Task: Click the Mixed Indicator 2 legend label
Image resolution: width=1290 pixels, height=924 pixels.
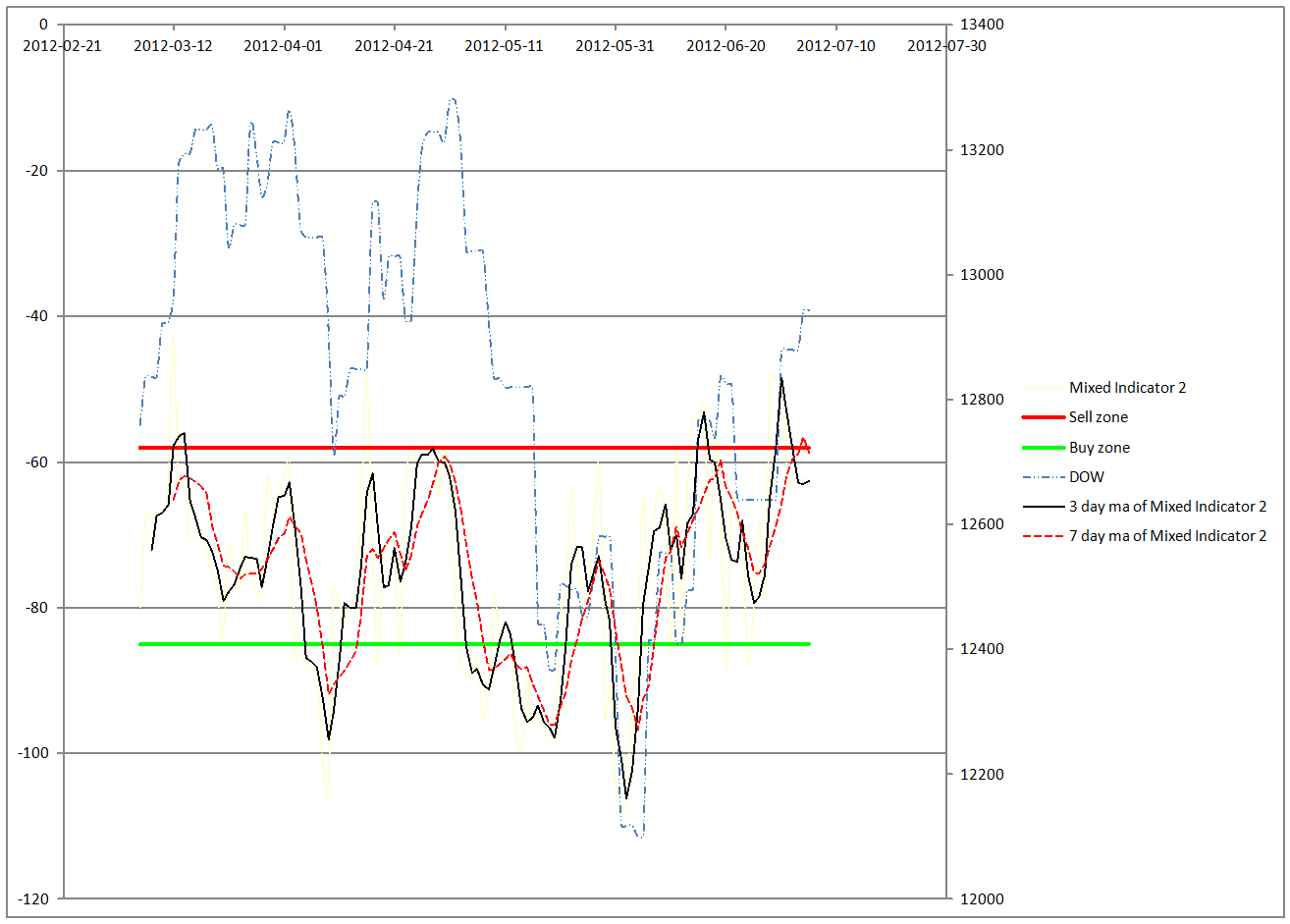Action: point(1127,388)
